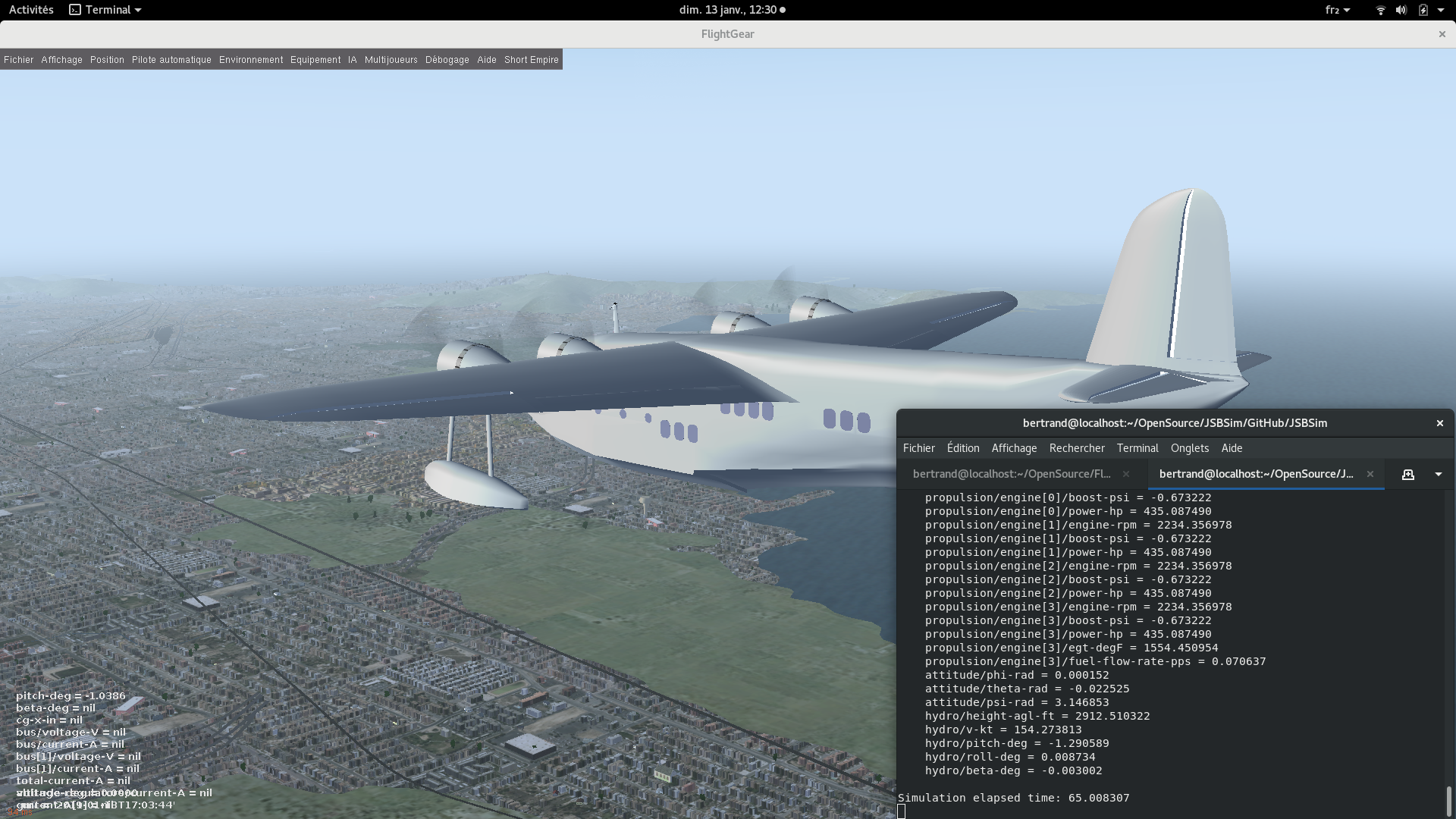The image size is (1456, 819).
Task: Expand the Édition menu in terminal
Action: pos(963,447)
